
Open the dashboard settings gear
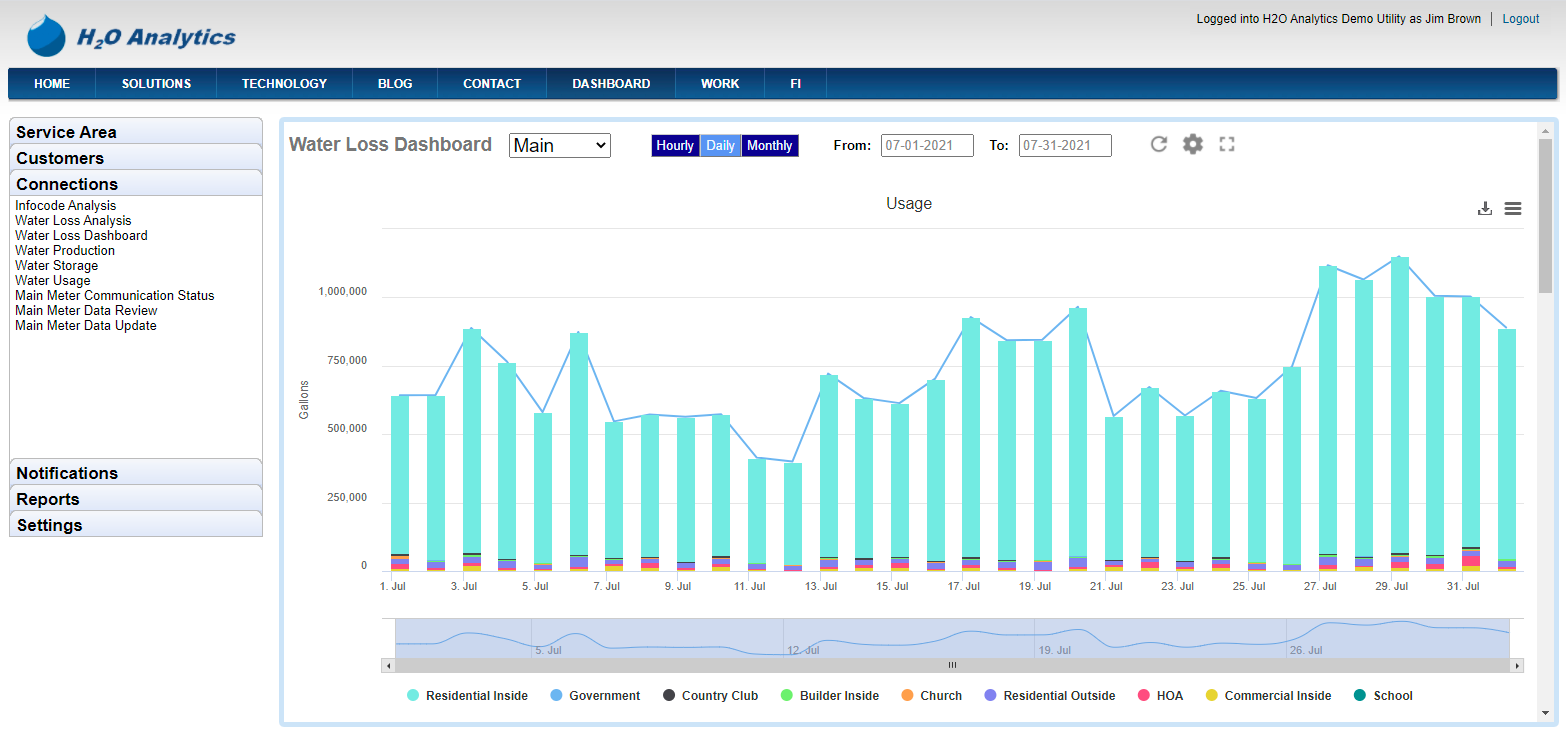(x=1192, y=144)
